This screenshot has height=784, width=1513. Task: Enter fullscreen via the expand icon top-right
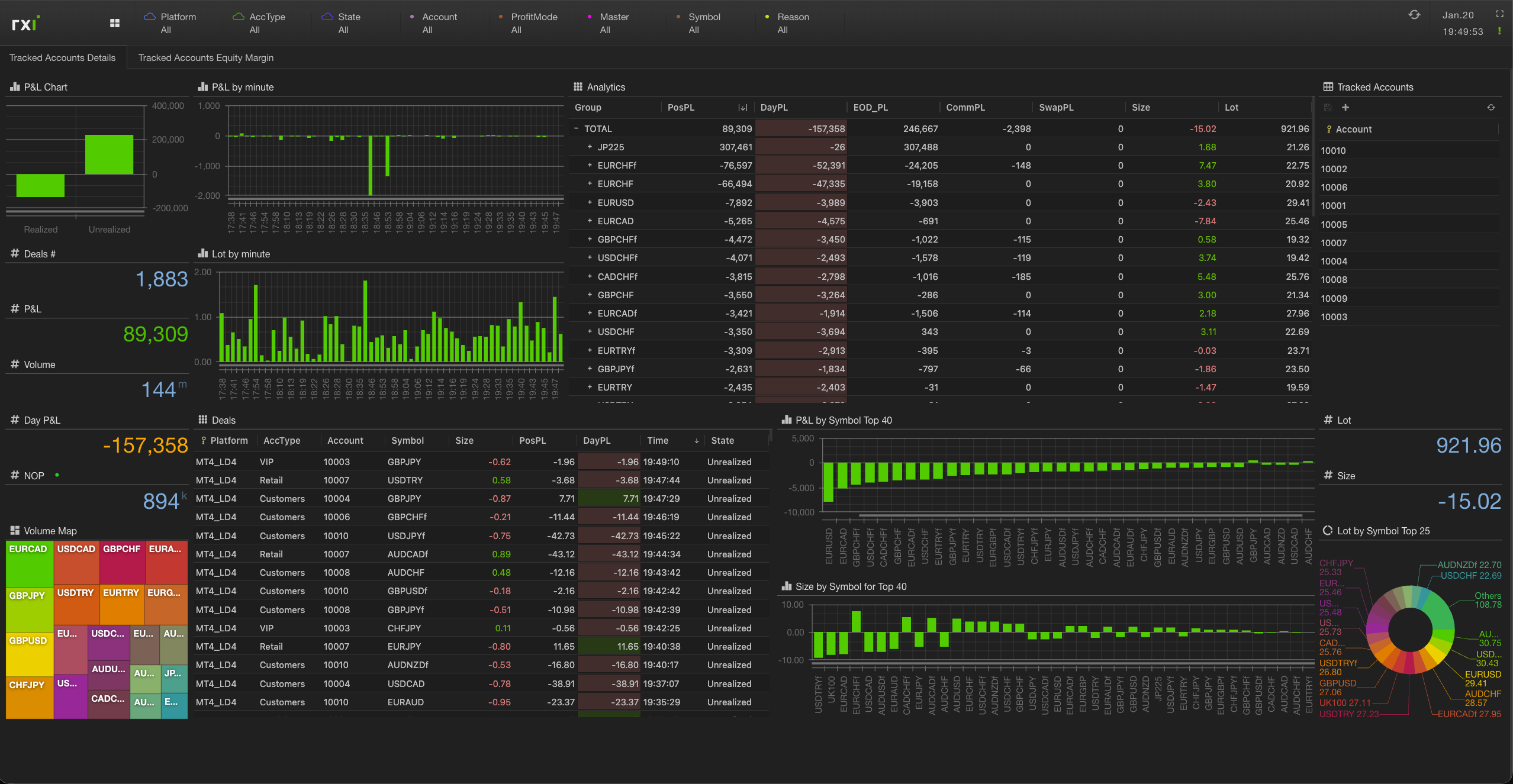pyautogui.click(x=1500, y=14)
